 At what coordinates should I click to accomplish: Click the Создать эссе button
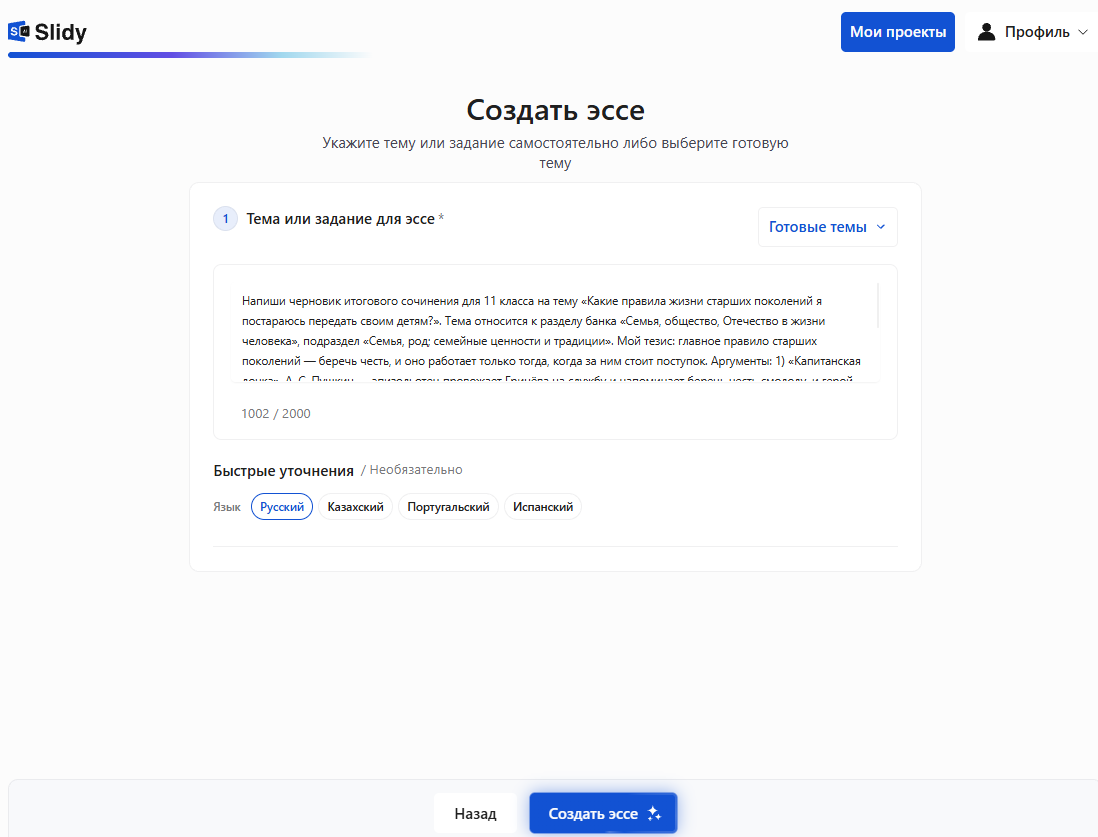coord(603,813)
